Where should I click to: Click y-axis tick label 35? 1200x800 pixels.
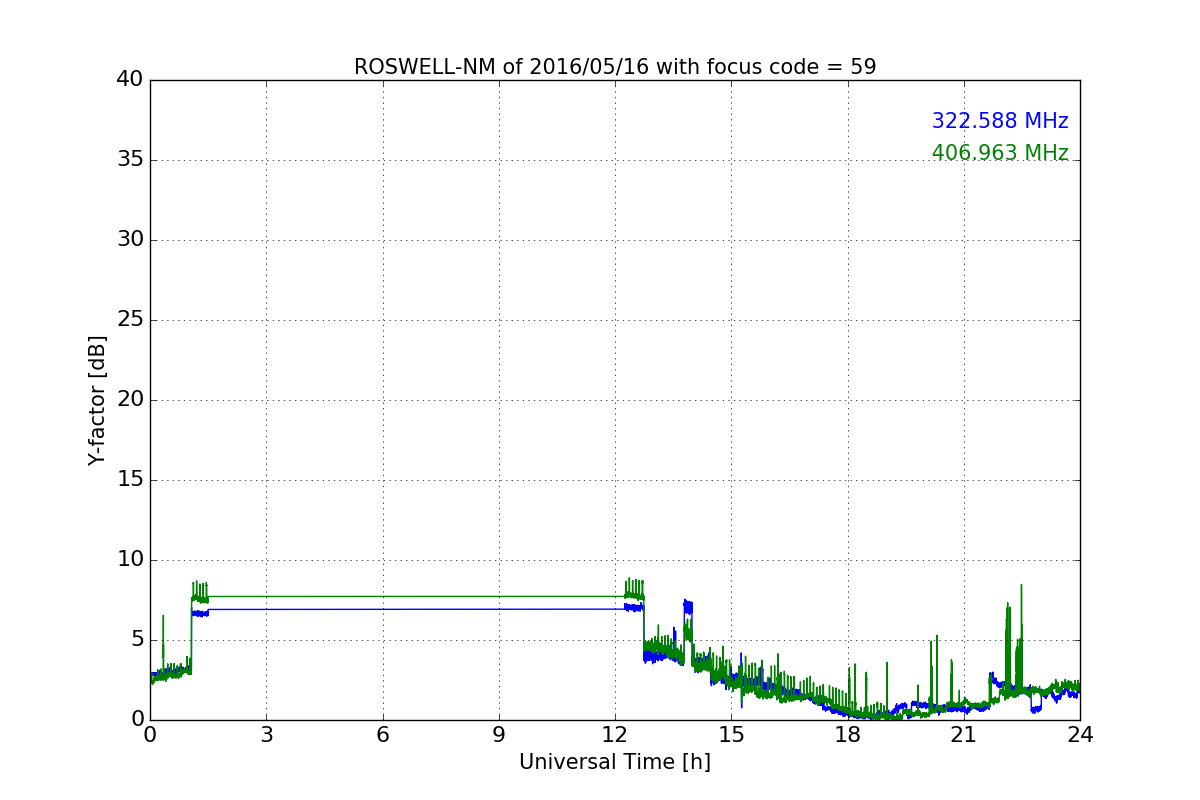(130, 160)
